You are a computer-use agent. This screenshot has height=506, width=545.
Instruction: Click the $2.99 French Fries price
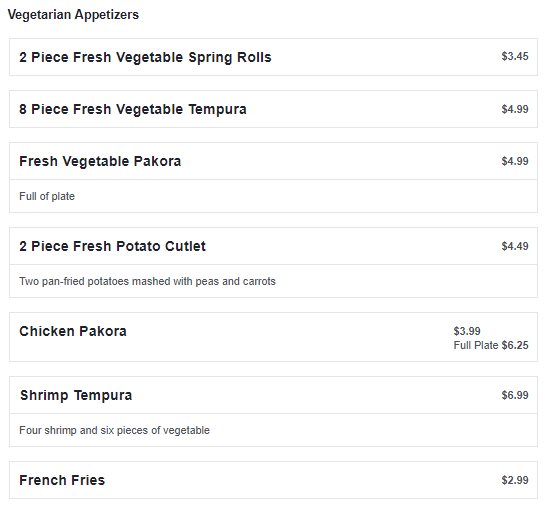[x=515, y=480]
